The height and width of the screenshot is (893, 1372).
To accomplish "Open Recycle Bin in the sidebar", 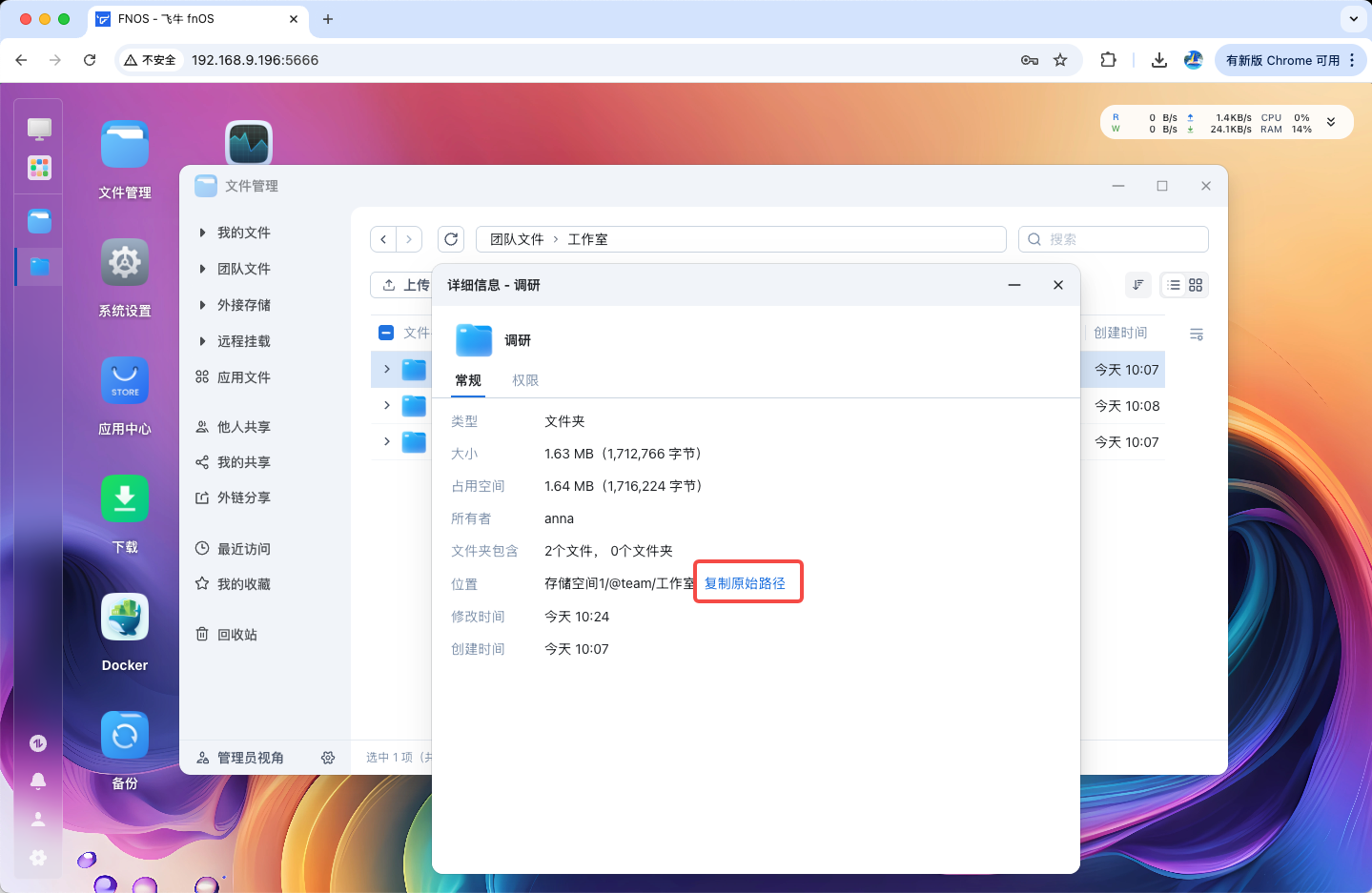I will pyautogui.click(x=236, y=635).
